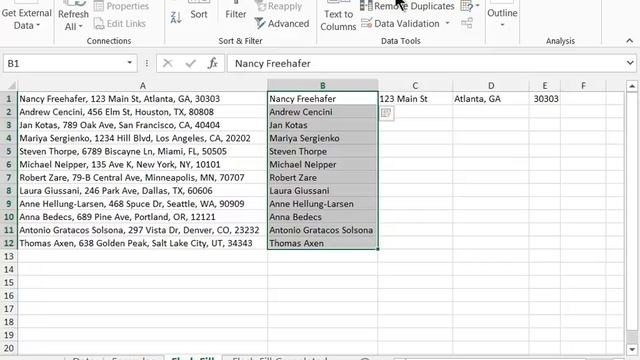Screen dimensions: 640x360
Task: Click cell B5 'Steven Thorpe'
Action: (x=322, y=151)
